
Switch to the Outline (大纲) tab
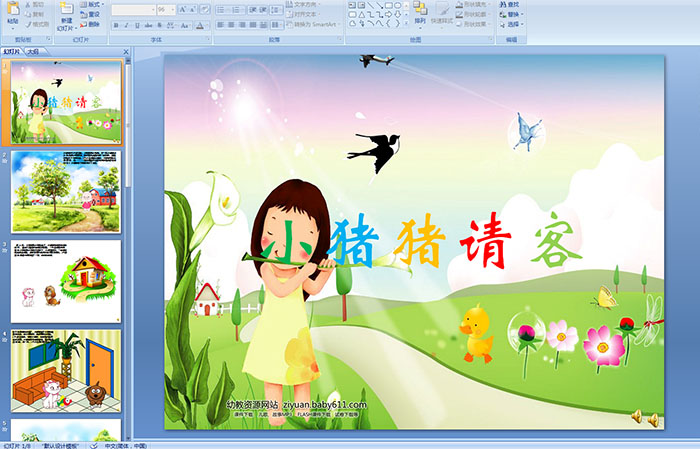coord(34,50)
